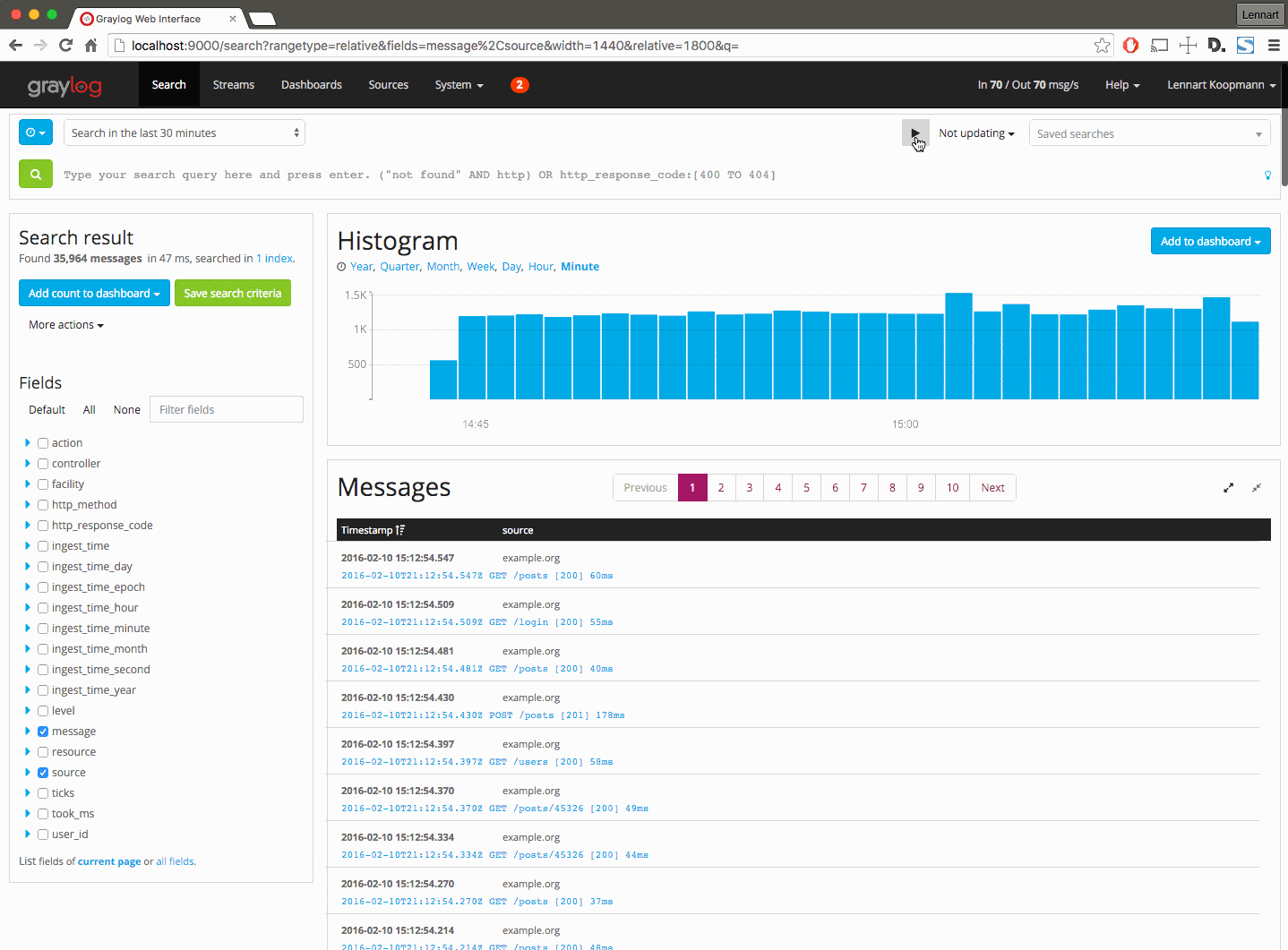Collapse the messages table with the shrink arrows icon
Image resolution: width=1288 pixels, height=950 pixels.
click(x=1257, y=488)
